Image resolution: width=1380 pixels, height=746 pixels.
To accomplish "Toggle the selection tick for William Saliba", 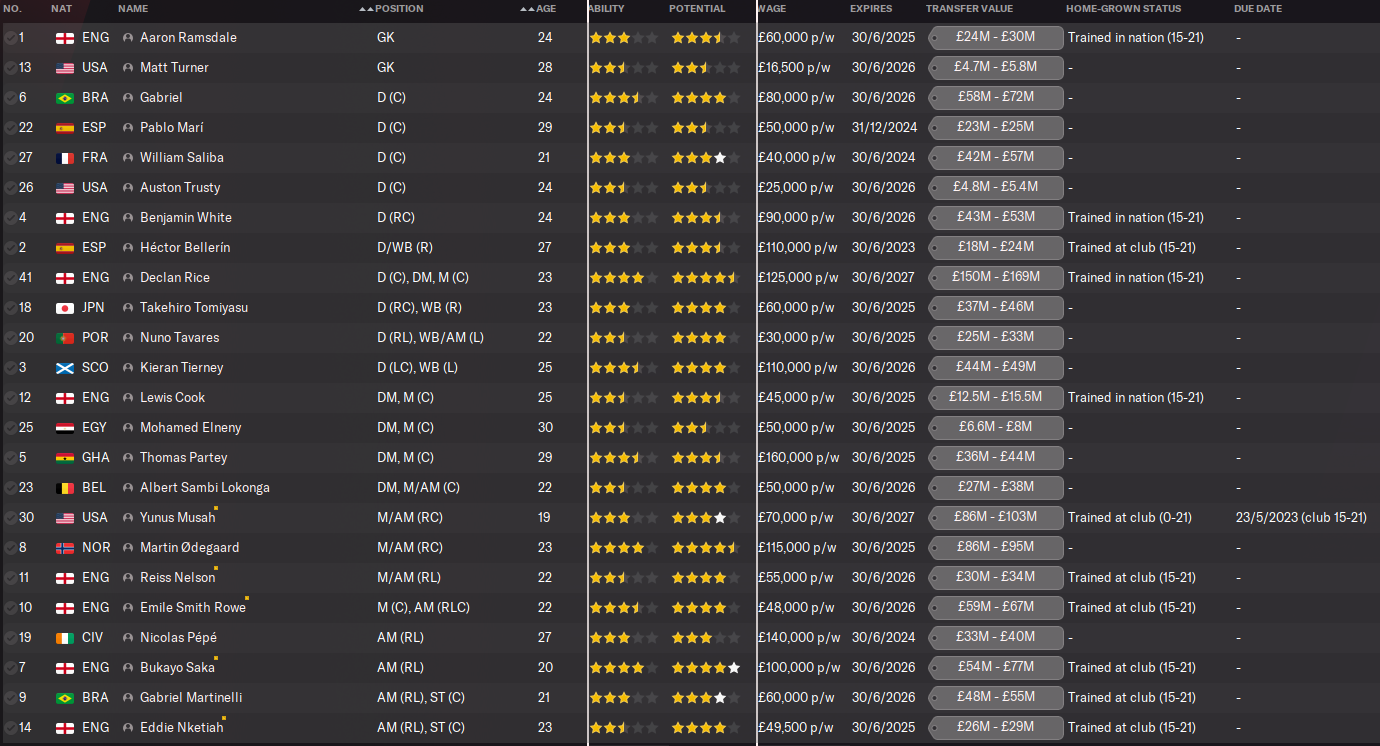I will tap(10, 158).
